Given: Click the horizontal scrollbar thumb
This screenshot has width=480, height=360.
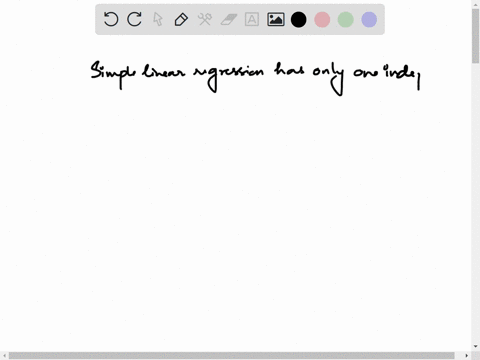Looking at the screenshot, I should (232, 355).
